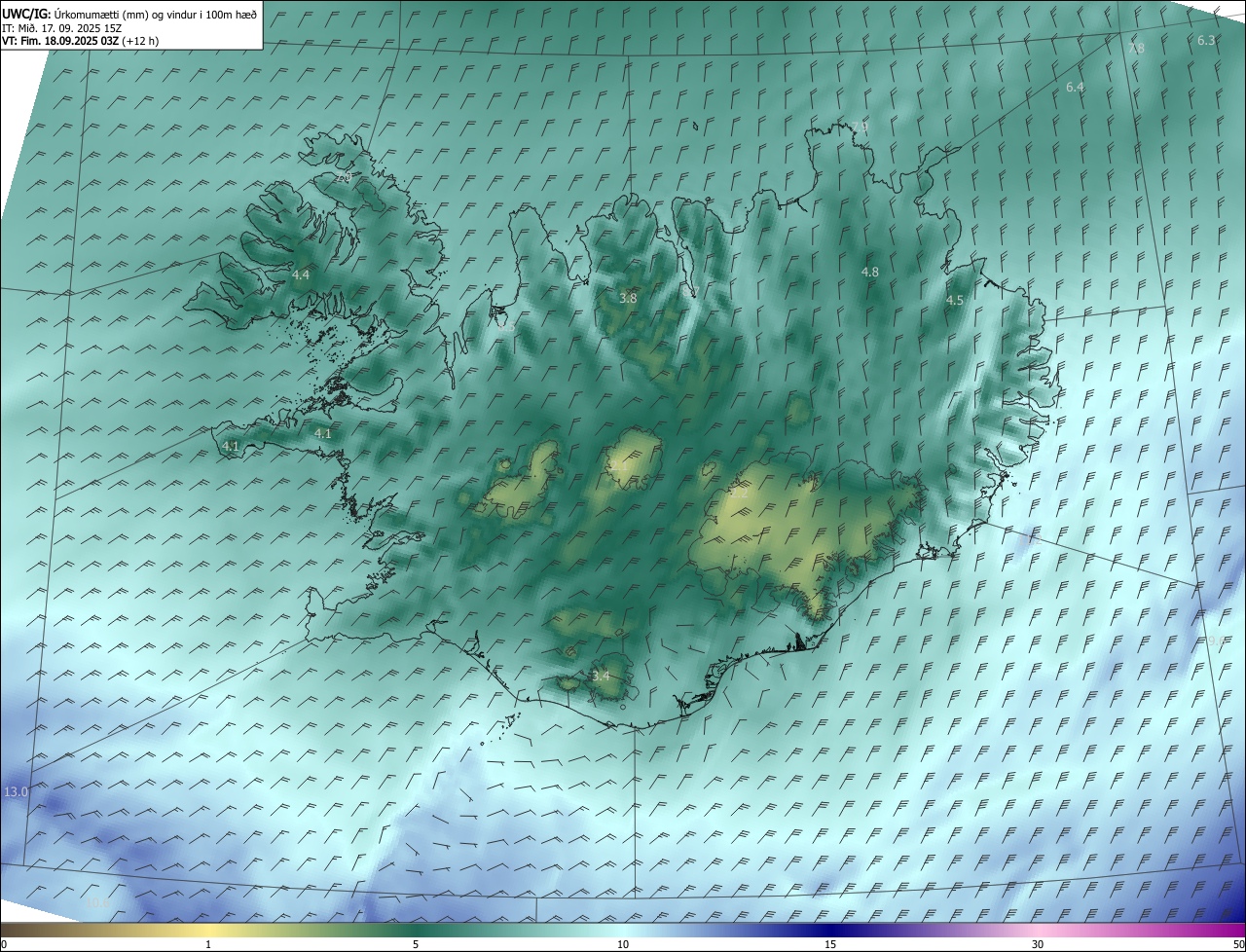Click the 13.0 value label on the map
This screenshot has width=1246, height=952.
[x=17, y=792]
